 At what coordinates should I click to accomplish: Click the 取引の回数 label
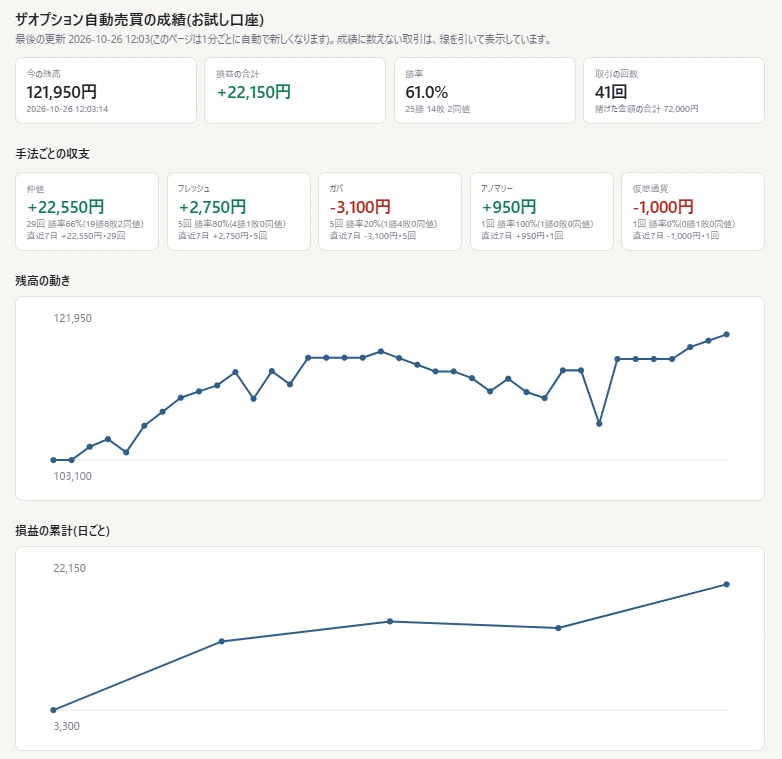point(616,74)
